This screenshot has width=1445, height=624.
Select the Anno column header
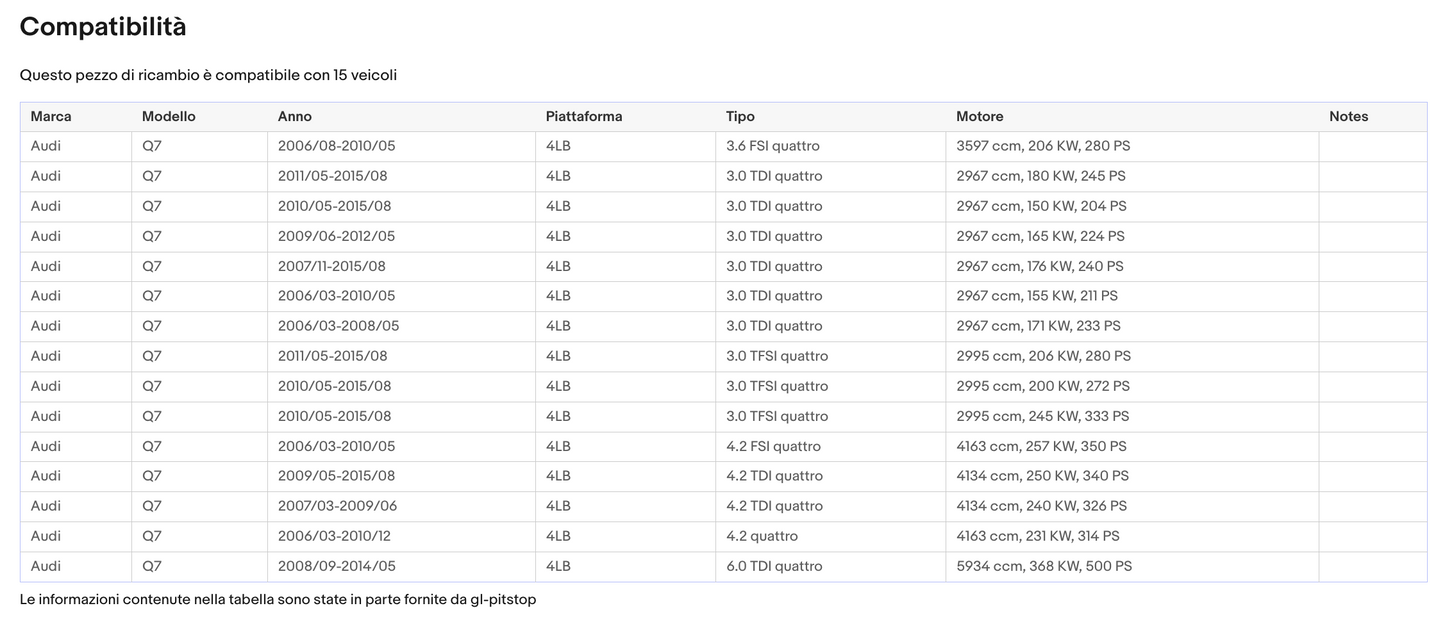pyautogui.click(x=295, y=117)
